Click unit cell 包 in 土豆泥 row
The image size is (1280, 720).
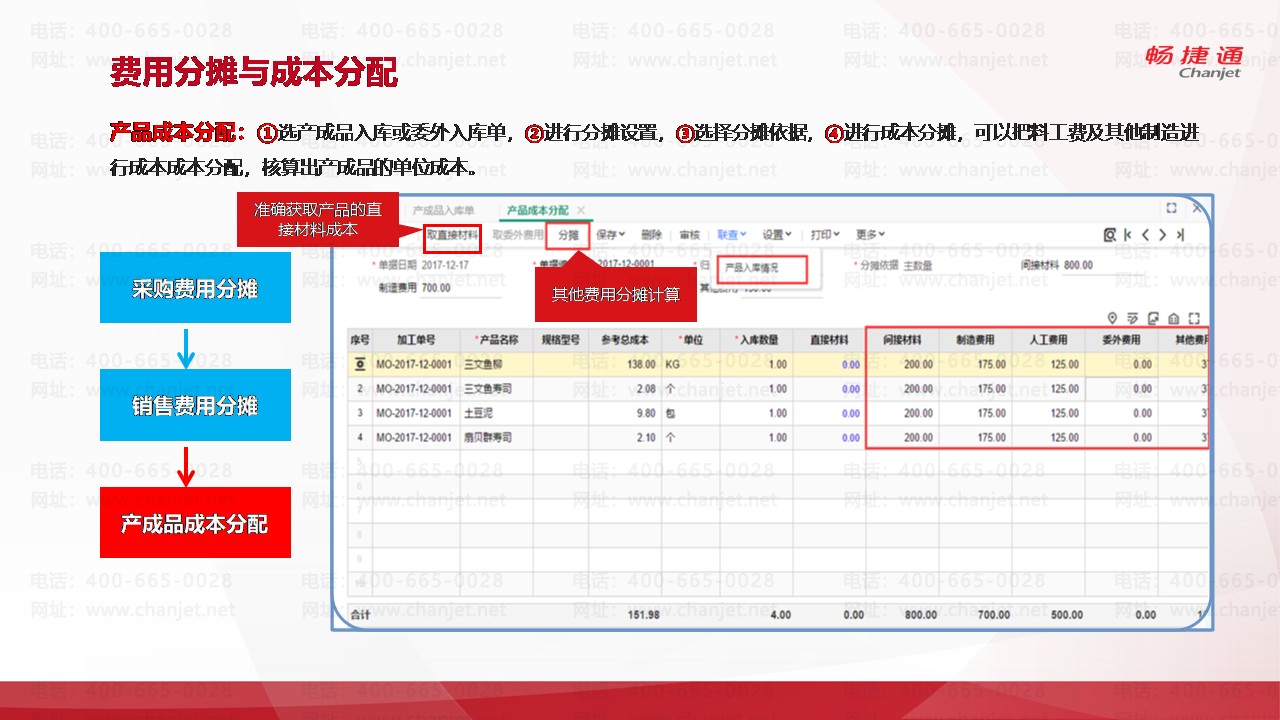point(689,413)
